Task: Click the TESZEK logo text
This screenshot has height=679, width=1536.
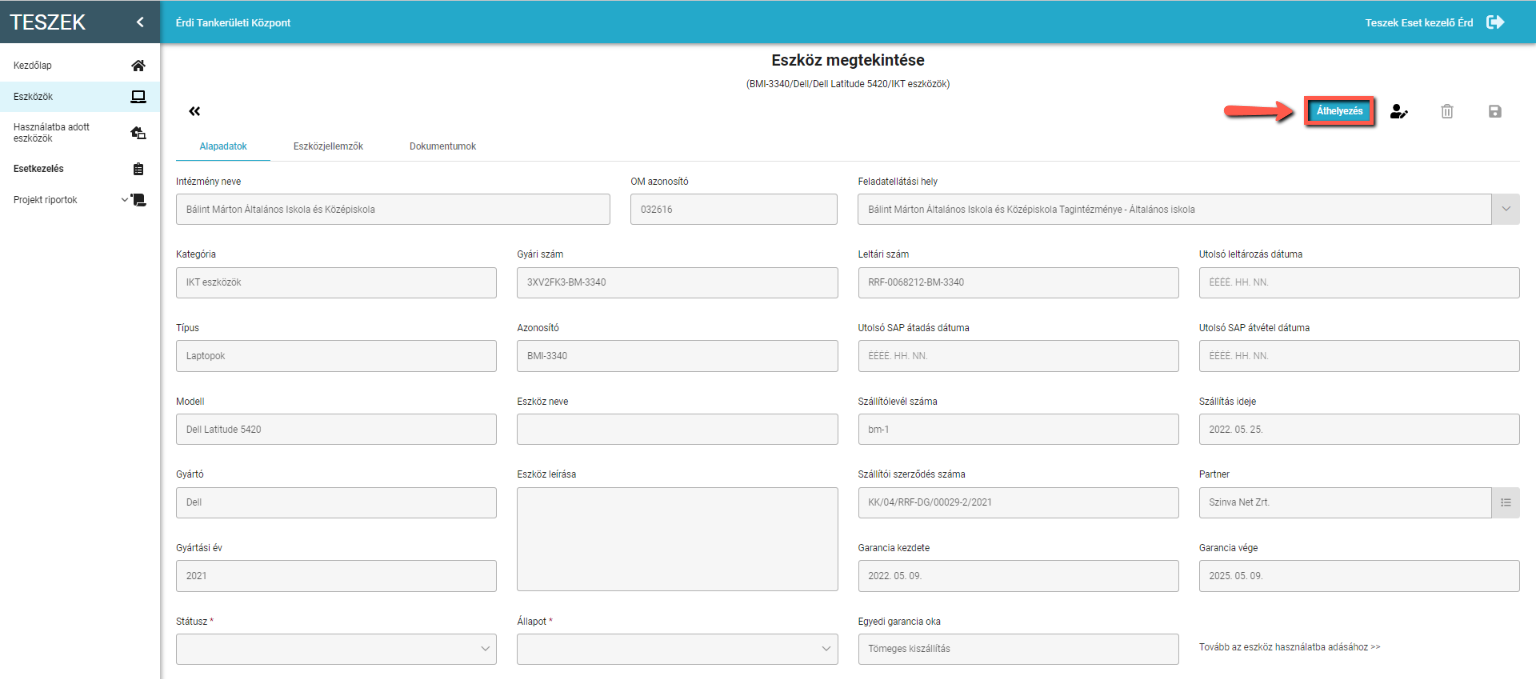Action: pyautogui.click(x=48, y=22)
